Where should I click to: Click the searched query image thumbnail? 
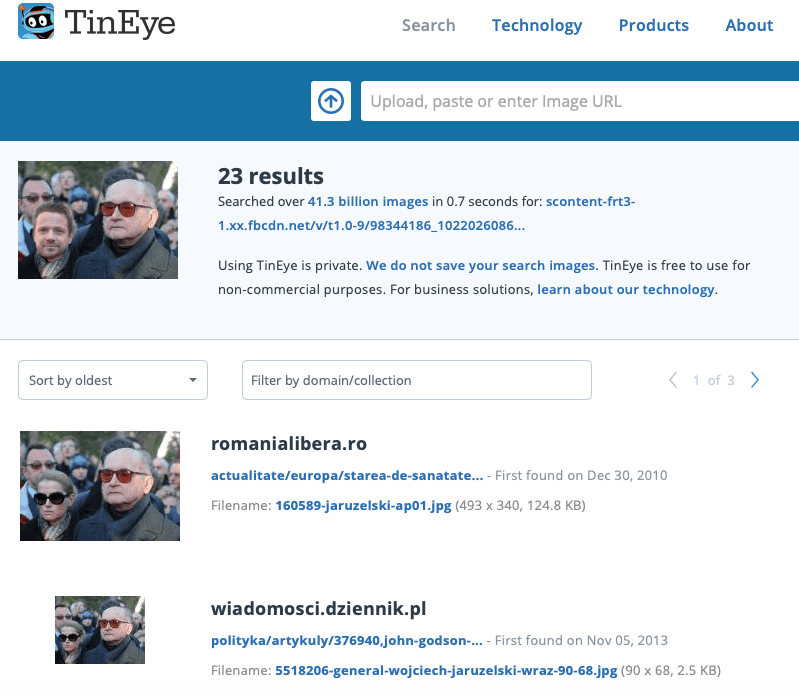tap(98, 220)
